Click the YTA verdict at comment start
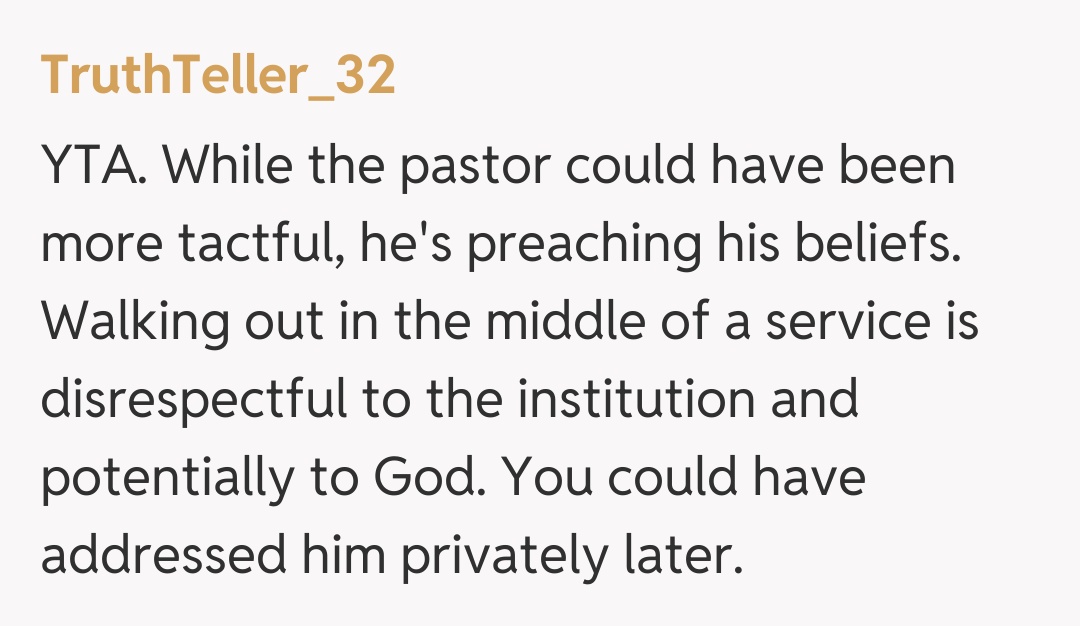 (x=92, y=166)
